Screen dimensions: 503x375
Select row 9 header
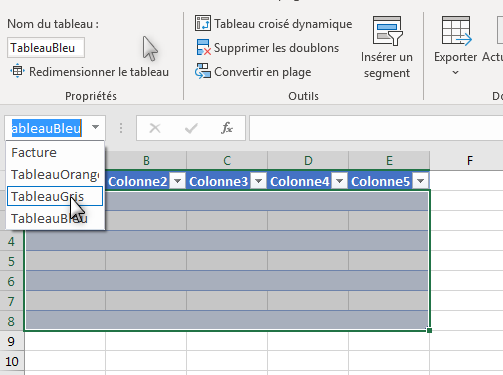coord(11,341)
